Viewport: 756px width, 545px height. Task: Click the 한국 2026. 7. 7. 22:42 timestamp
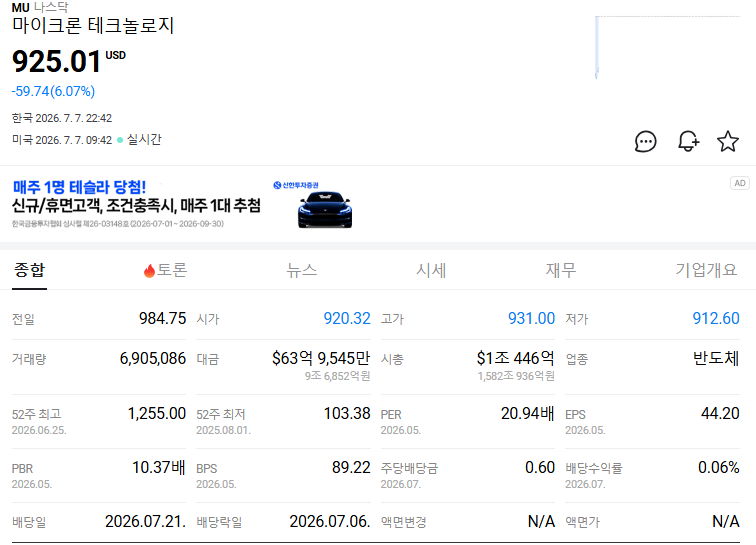point(62,118)
